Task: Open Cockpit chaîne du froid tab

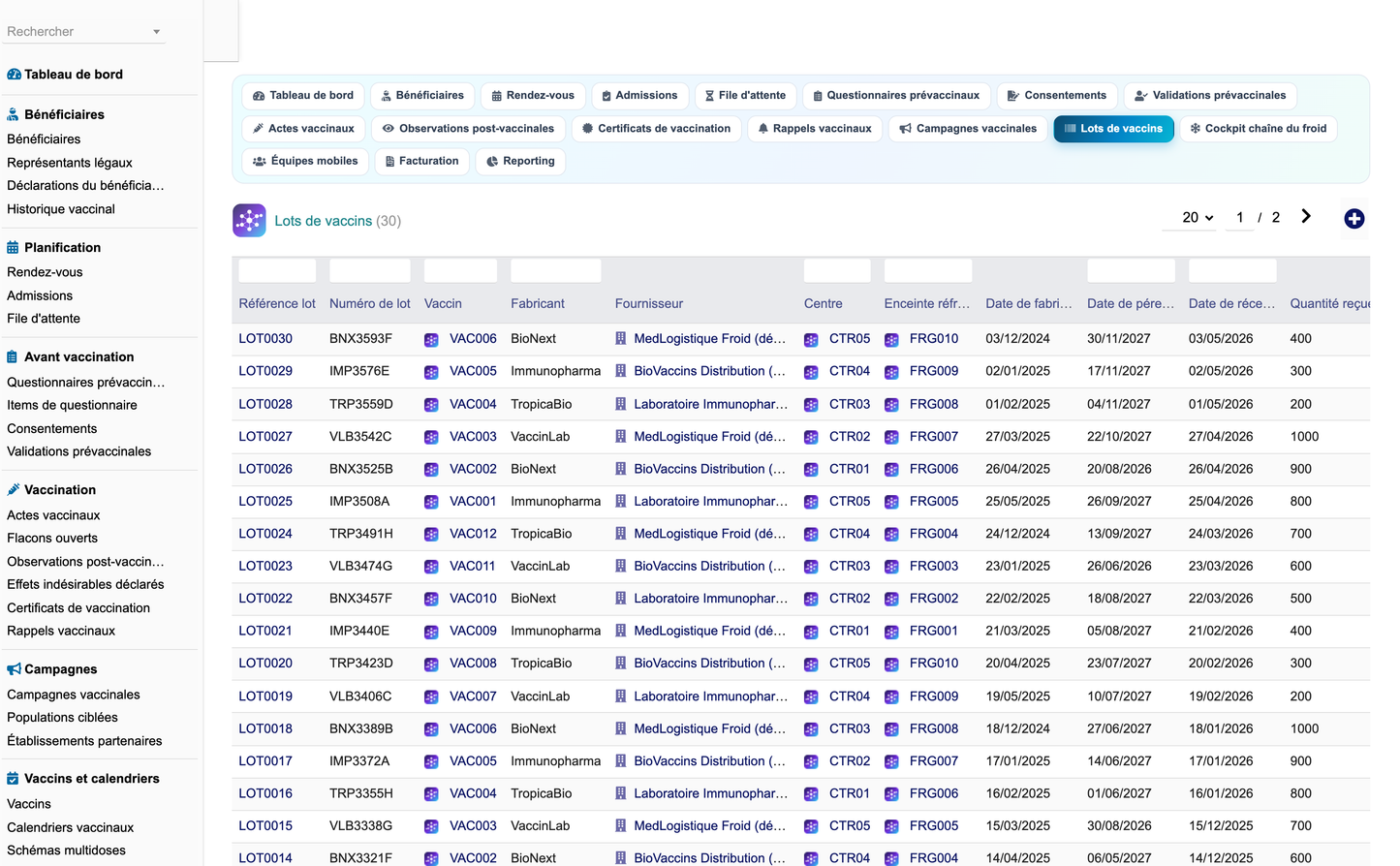Action: pyautogui.click(x=1259, y=129)
